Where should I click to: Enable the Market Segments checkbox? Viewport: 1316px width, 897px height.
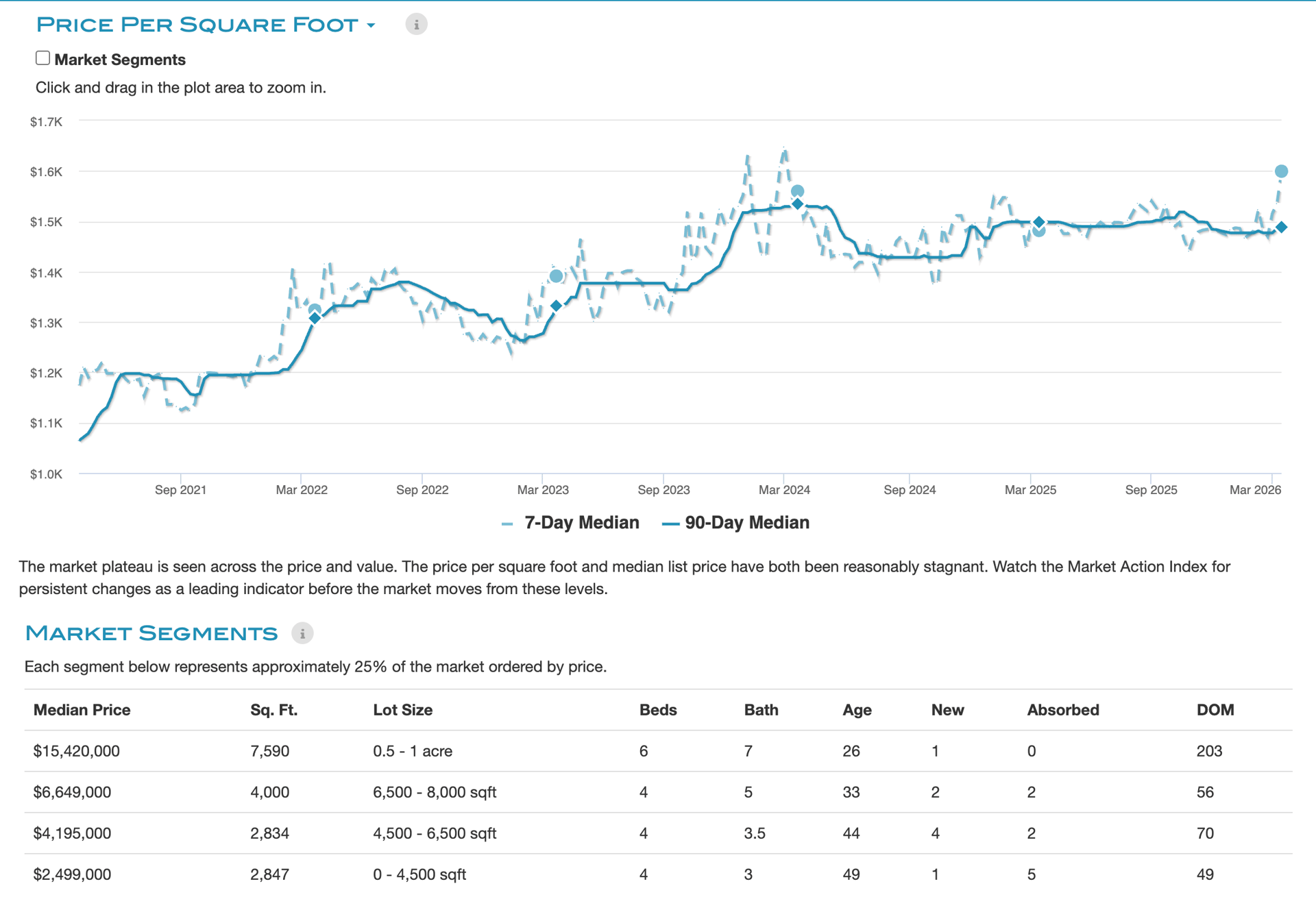point(43,58)
